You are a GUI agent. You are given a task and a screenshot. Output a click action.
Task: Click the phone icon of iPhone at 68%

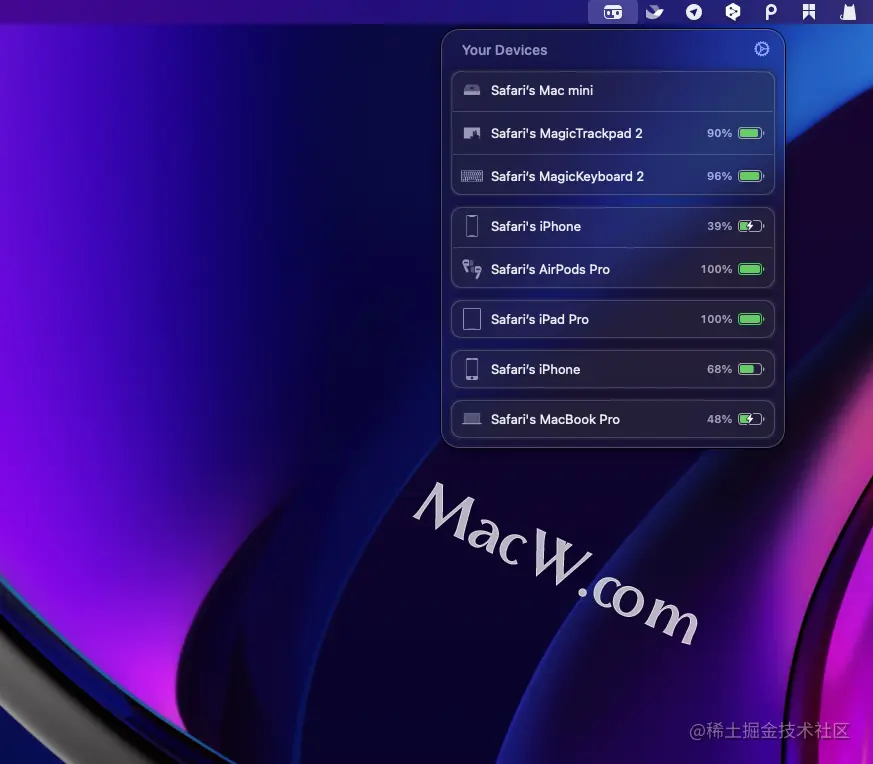[472, 369]
